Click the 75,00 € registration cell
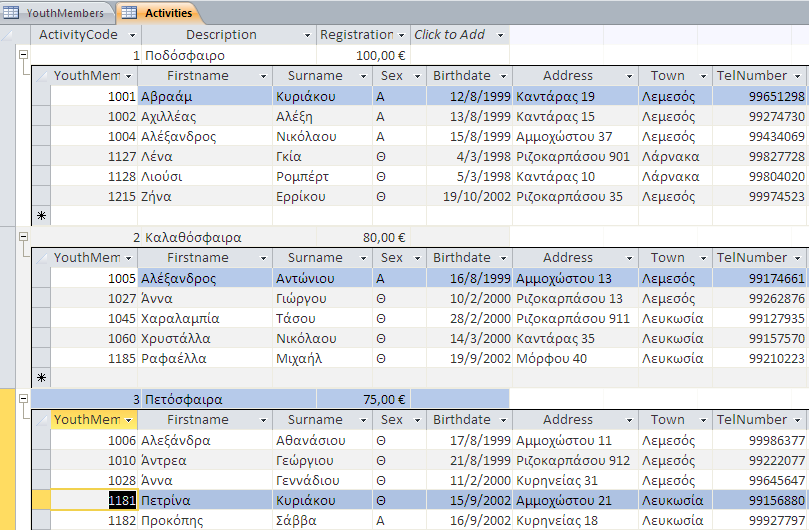This screenshot has height=530, width=809. click(363, 399)
